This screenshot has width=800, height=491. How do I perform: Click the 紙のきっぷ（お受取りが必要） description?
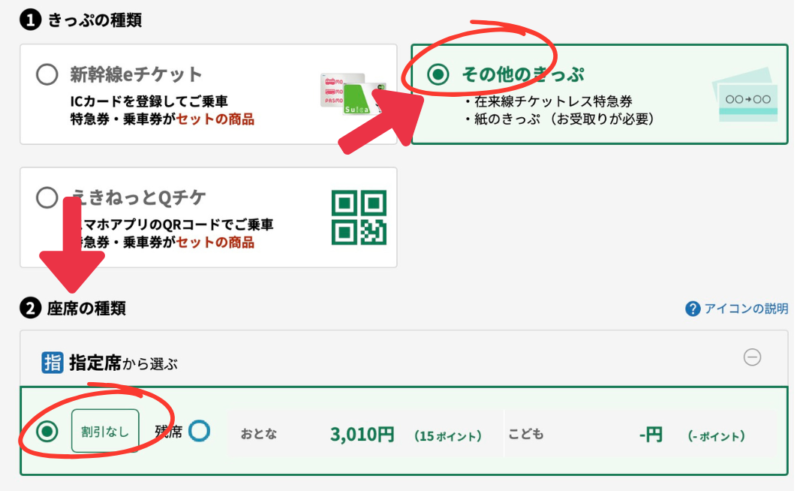(559, 119)
